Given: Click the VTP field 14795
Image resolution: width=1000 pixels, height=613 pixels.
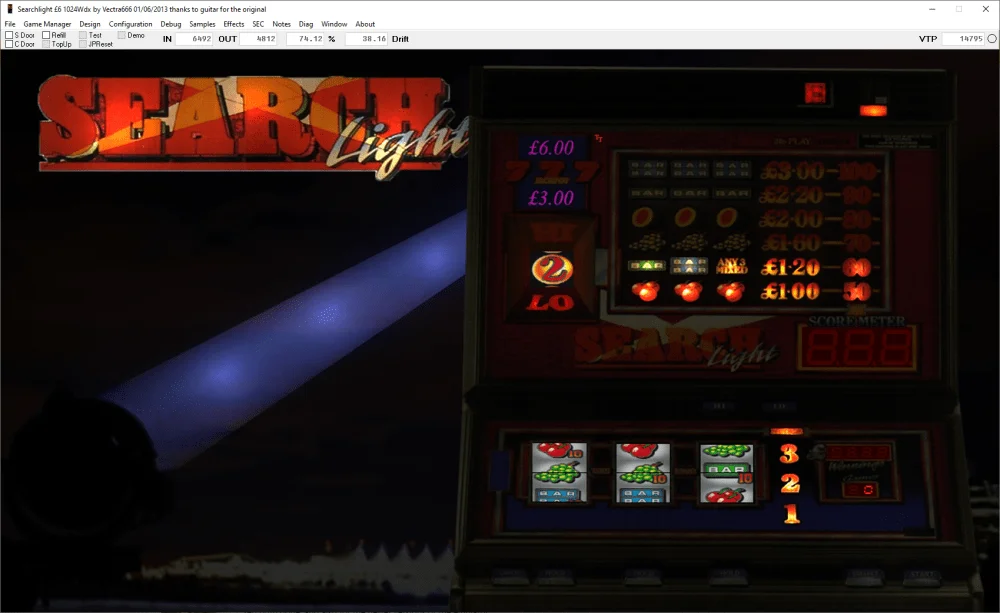Looking at the screenshot, I should click(x=963, y=39).
